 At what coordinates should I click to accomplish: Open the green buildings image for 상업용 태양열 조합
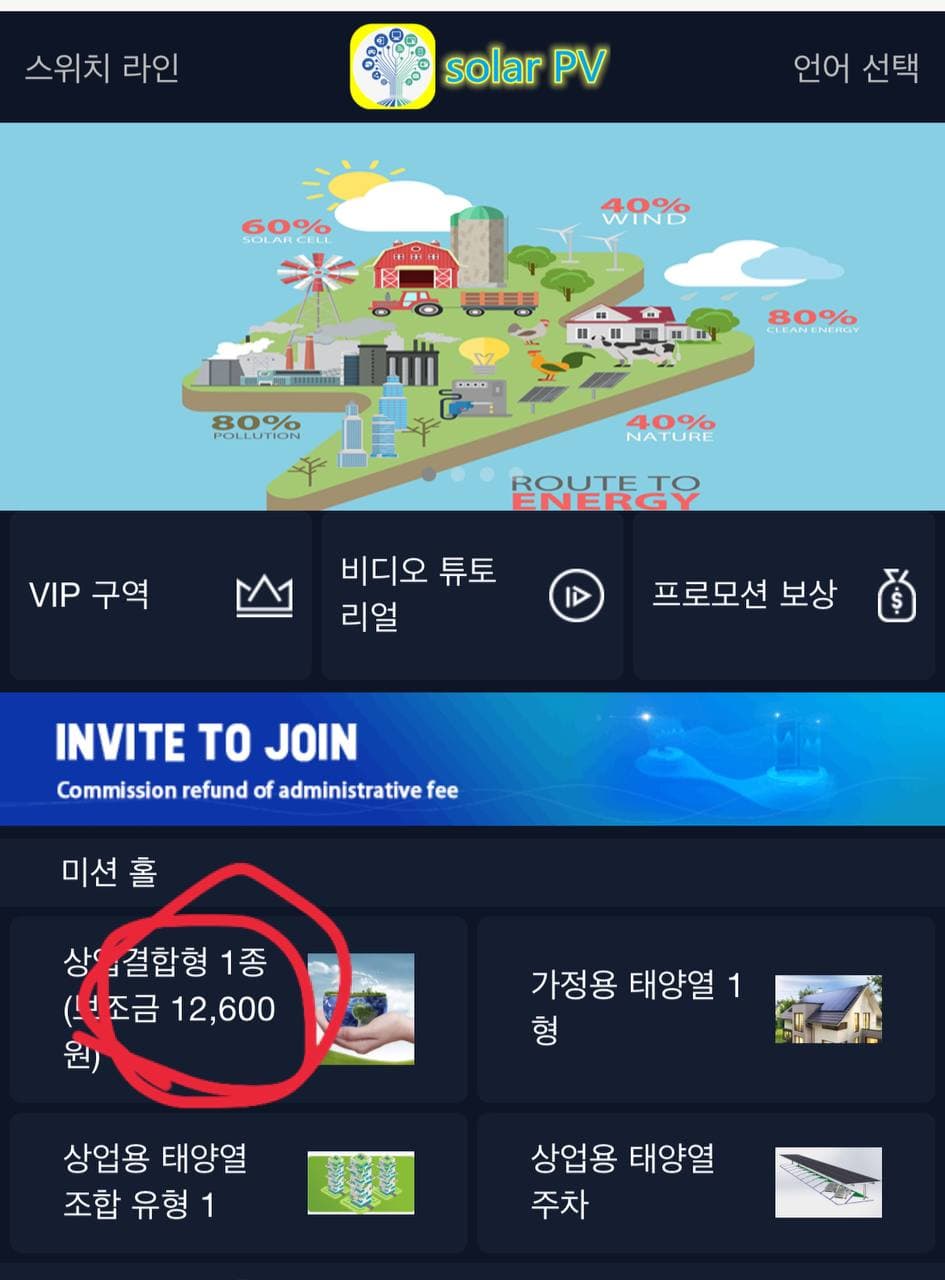tap(361, 1182)
